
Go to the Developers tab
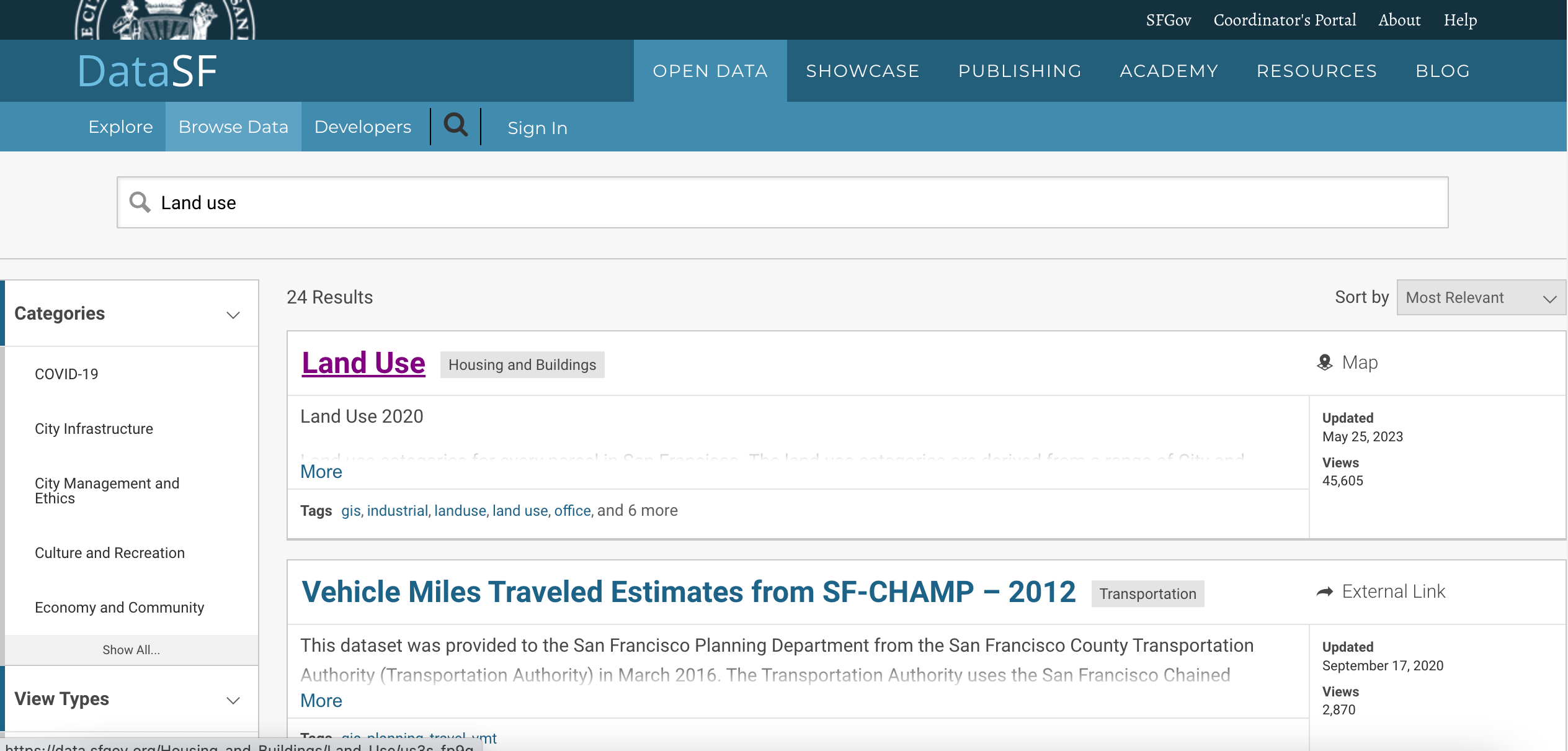362,127
